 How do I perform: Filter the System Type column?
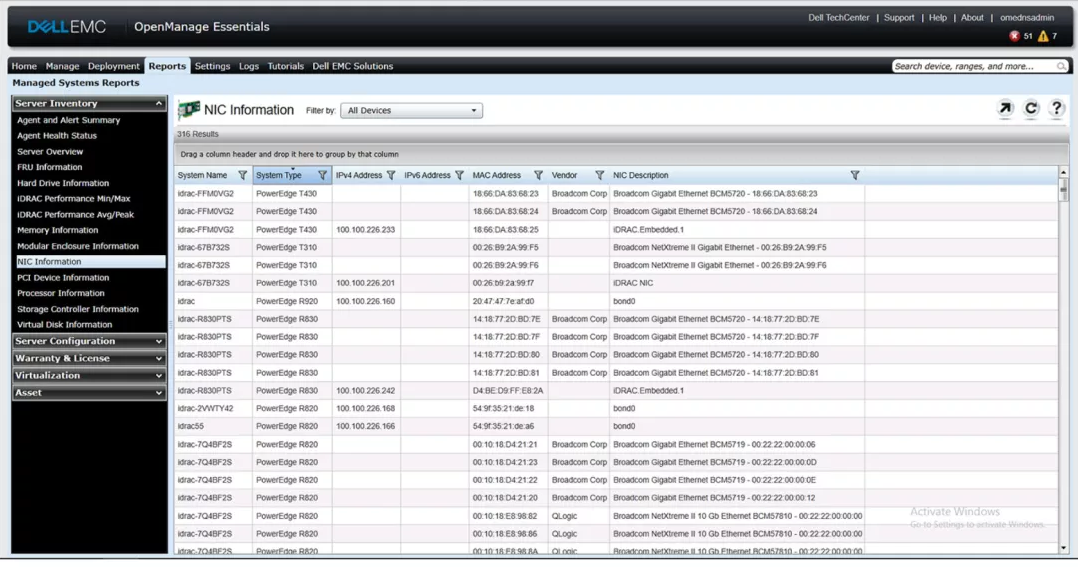[x=322, y=175]
